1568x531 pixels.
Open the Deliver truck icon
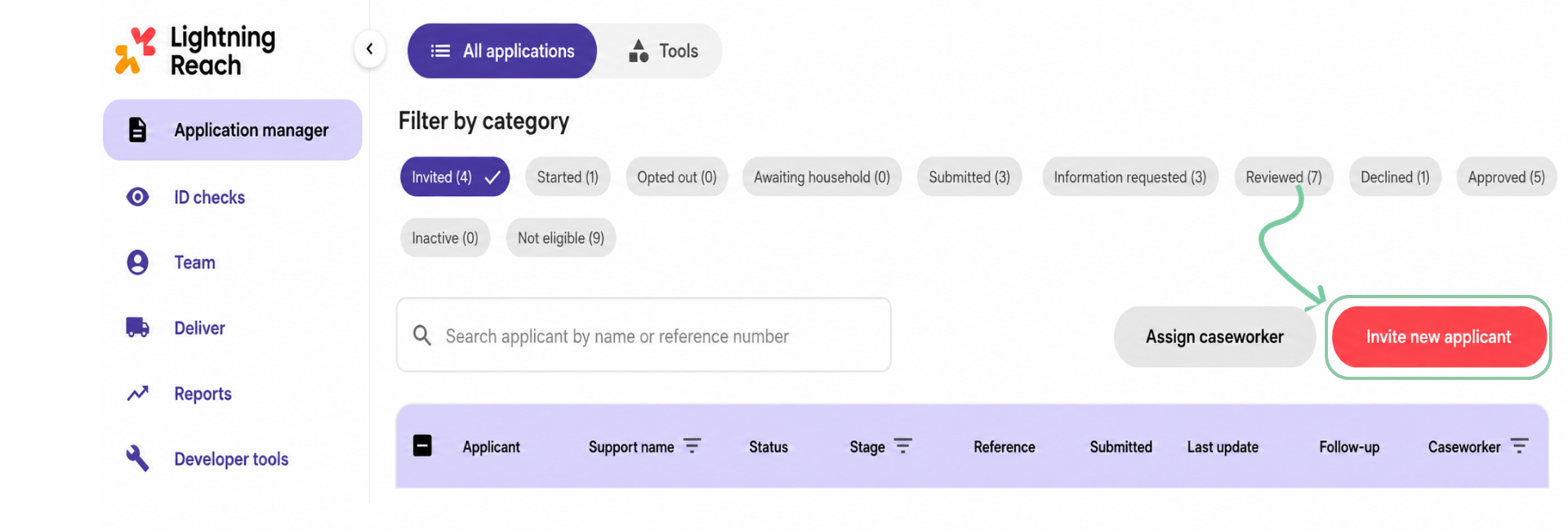[x=137, y=328]
